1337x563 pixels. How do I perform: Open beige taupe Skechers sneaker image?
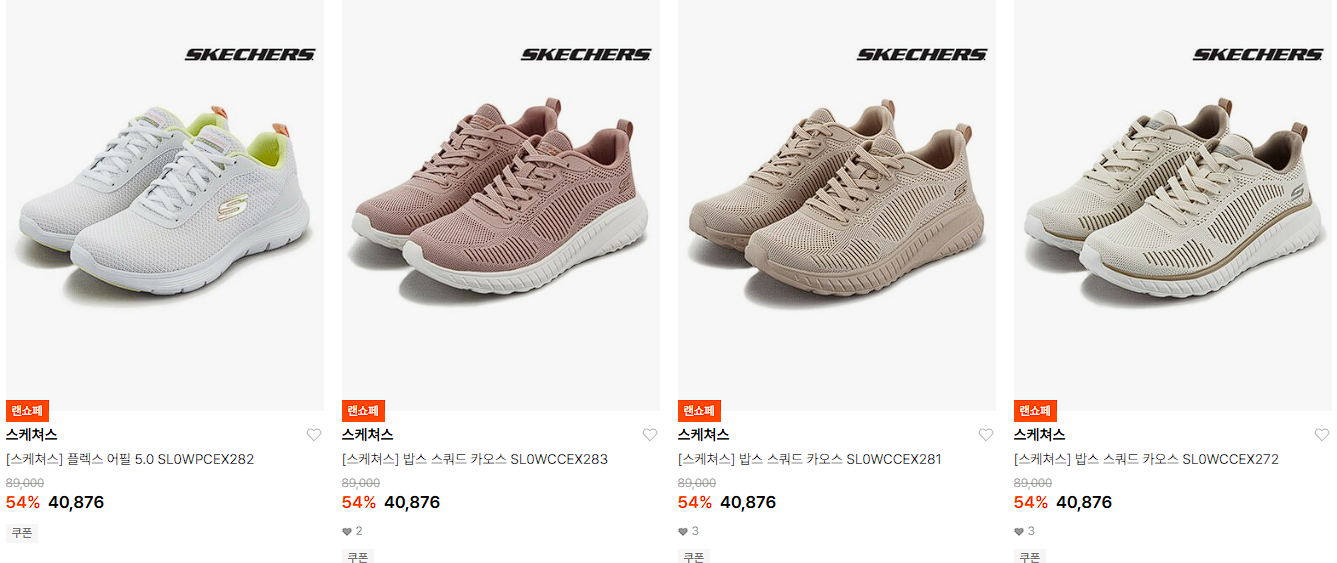pos(837,205)
